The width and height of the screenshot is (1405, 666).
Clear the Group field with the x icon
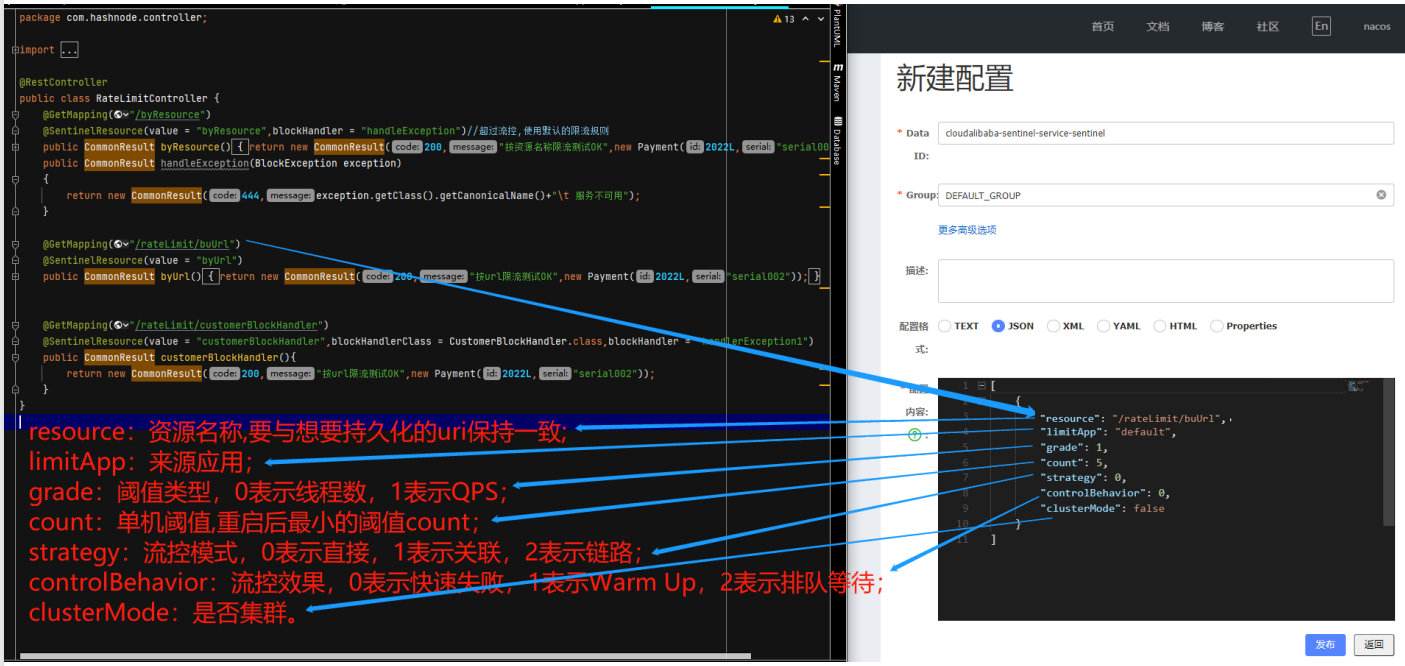1381,195
